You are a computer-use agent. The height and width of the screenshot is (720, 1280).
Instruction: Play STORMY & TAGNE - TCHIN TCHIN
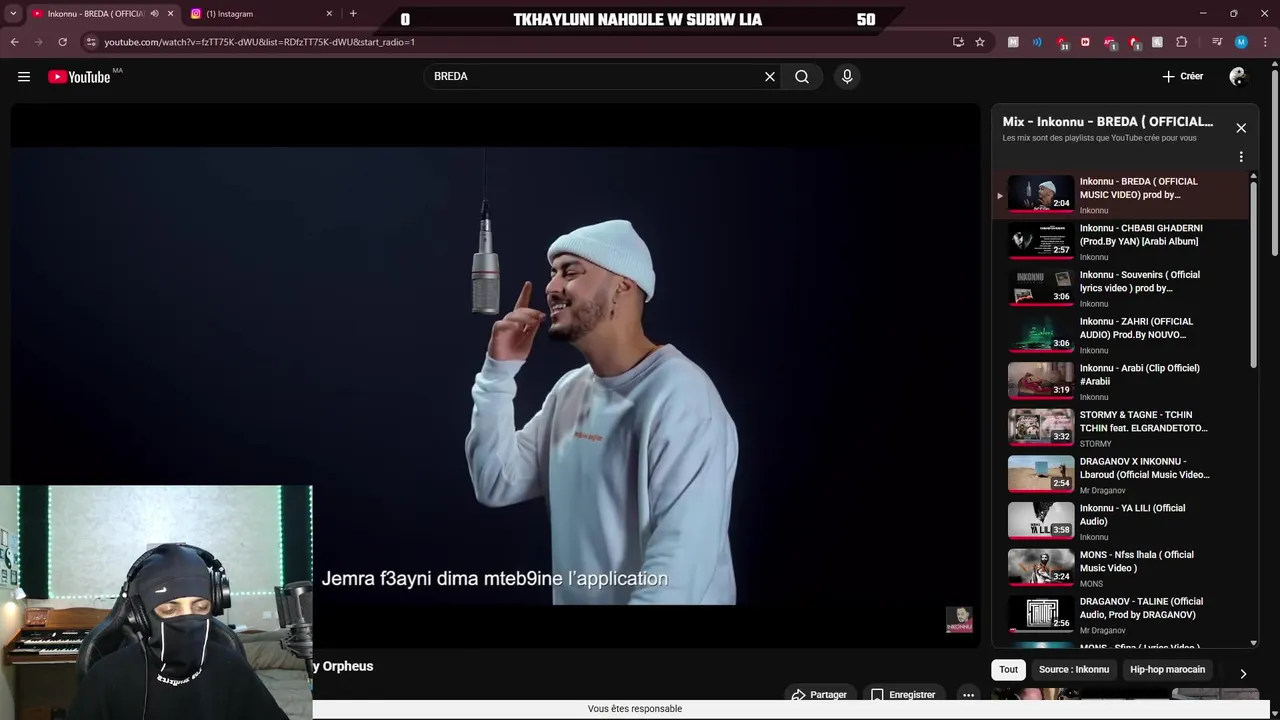click(1121, 428)
